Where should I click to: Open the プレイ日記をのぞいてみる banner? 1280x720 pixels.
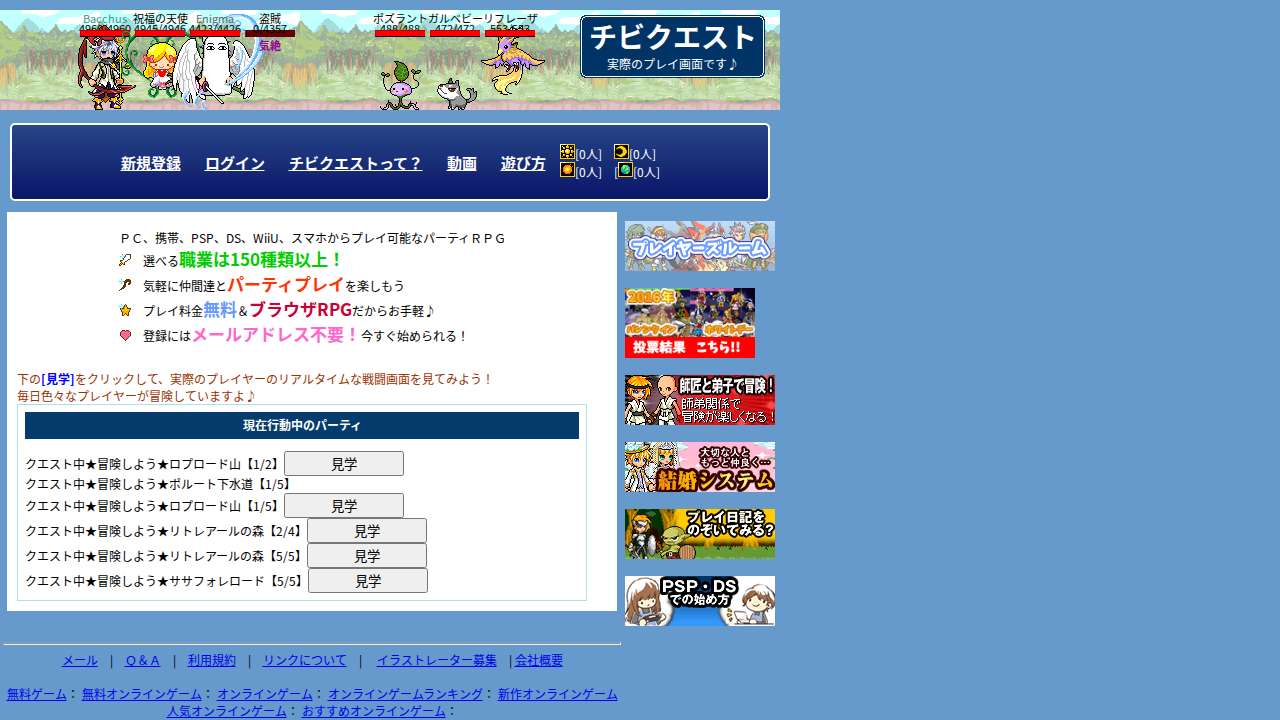pos(700,534)
